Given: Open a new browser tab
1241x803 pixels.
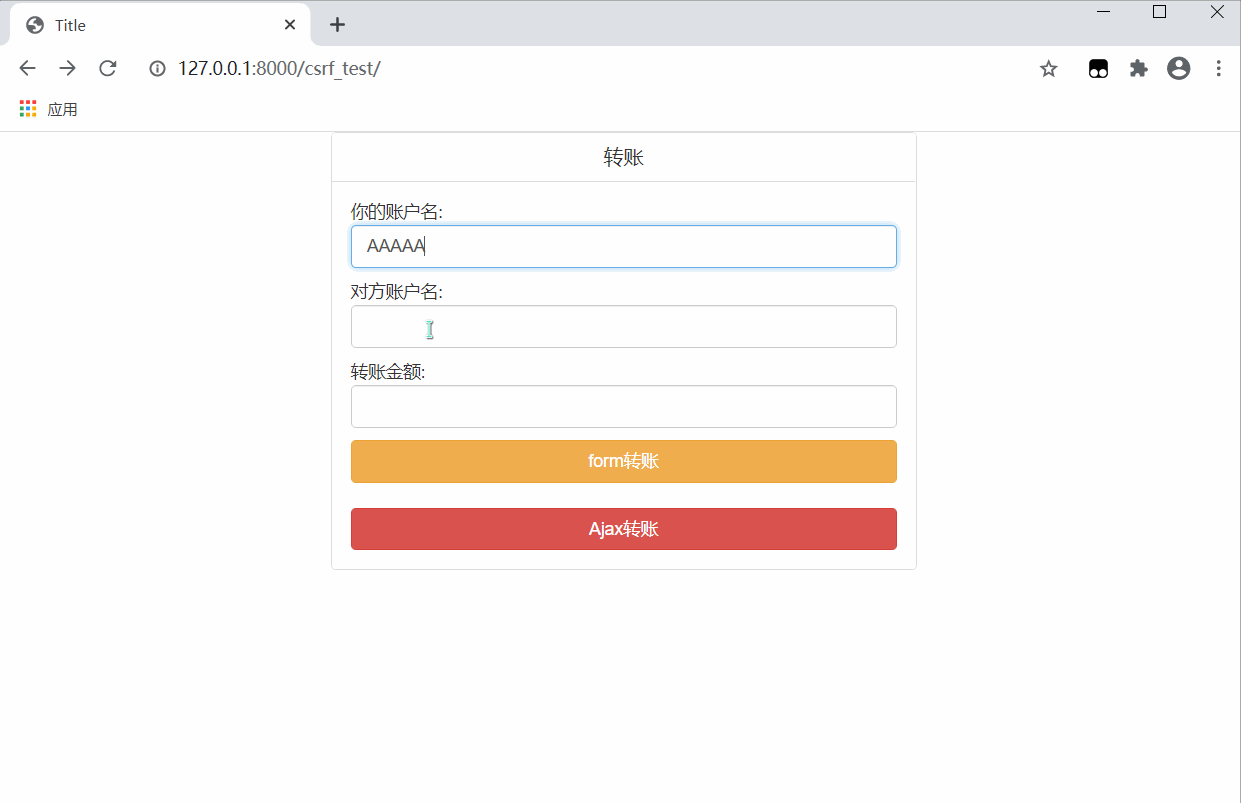Looking at the screenshot, I should [337, 25].
